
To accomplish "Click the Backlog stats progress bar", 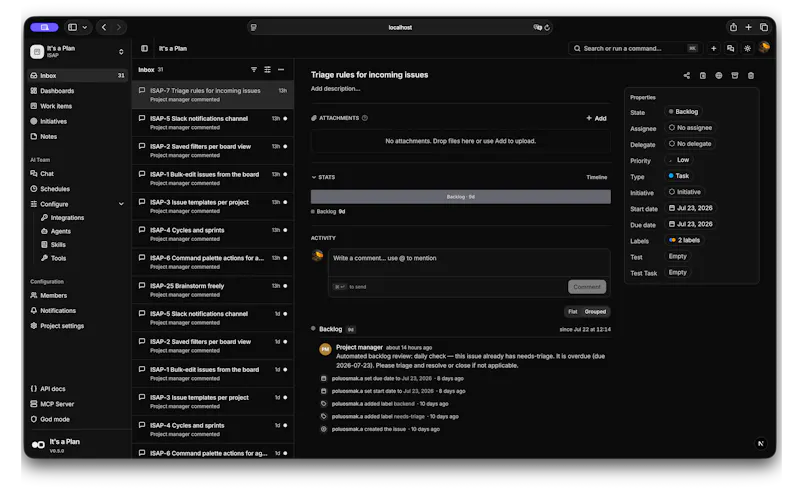I will click(x=460, y=197).
